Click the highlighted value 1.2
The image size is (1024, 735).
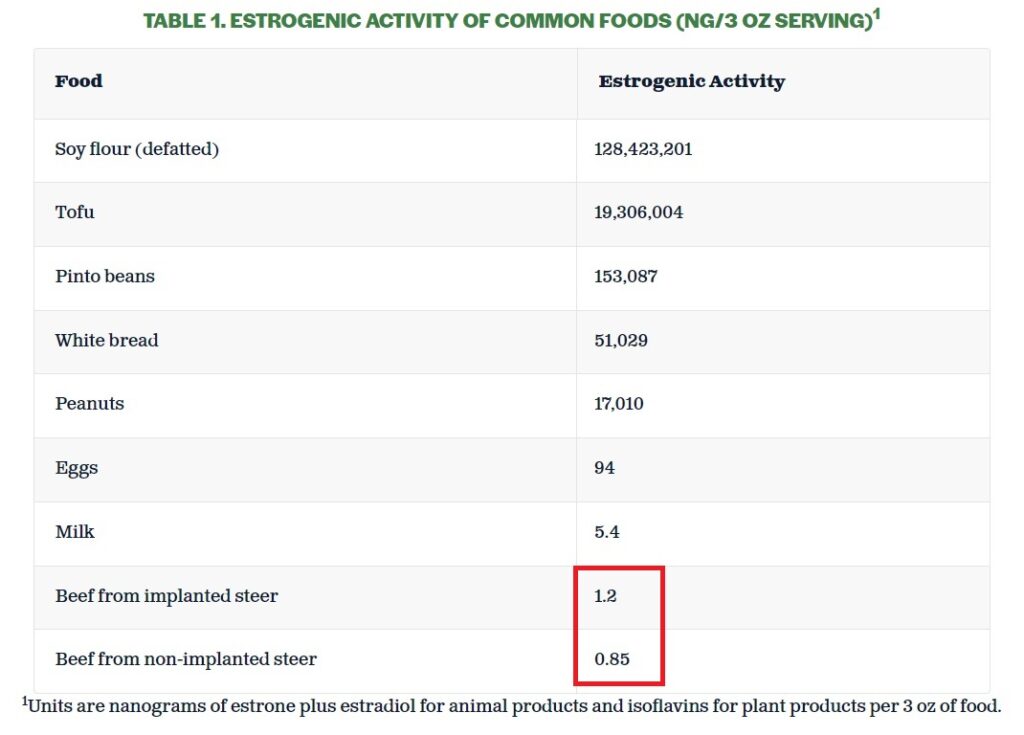coord(606,596)
